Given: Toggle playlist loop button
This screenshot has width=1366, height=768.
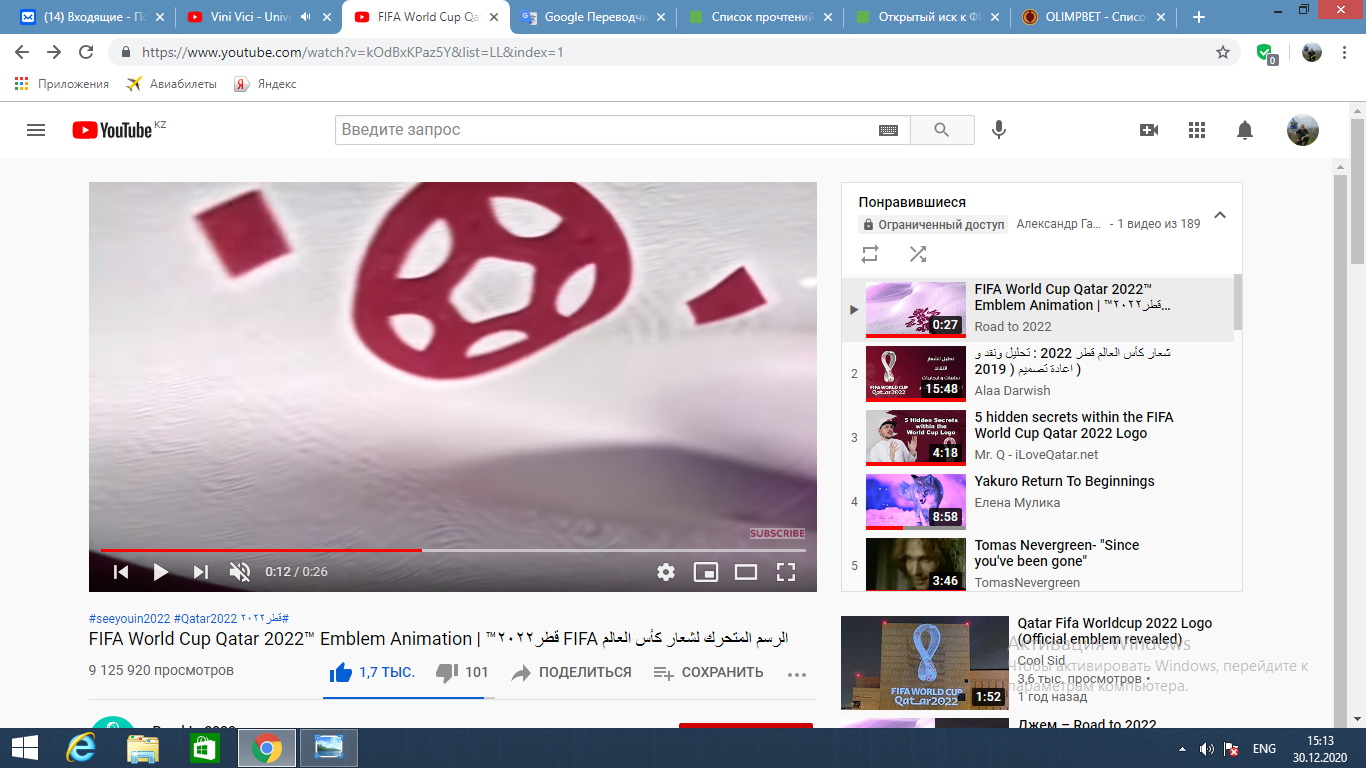Looking at the screenshot, I should pyautogui.click(x=870, y=254).
